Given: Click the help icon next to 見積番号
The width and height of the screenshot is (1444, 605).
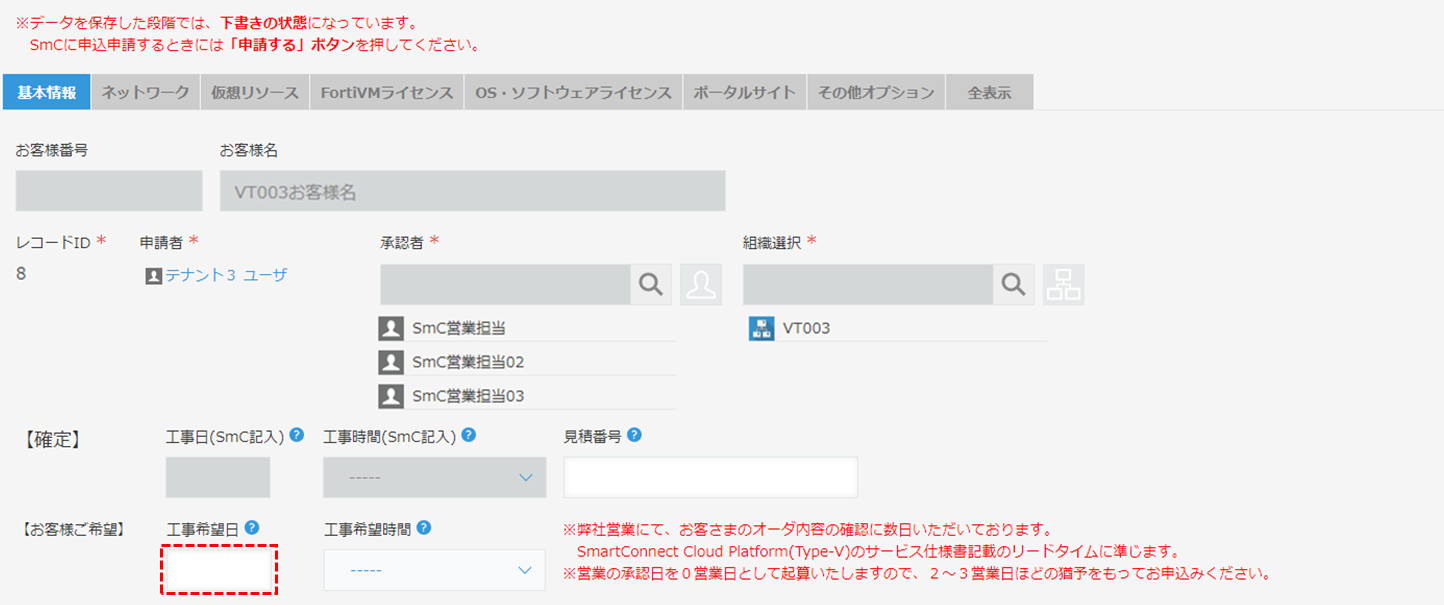Looking at the screenshot, I should [x=634, y=436].
